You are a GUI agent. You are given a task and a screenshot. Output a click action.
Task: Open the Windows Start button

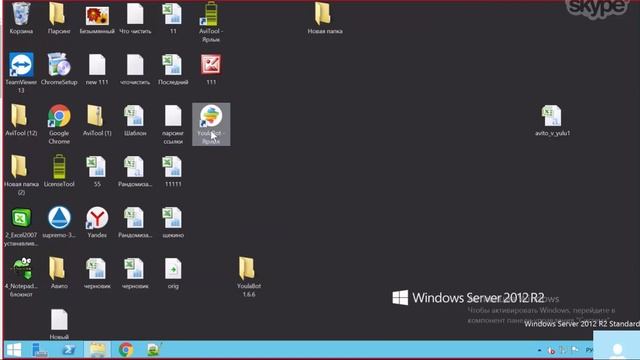[14, 350]
